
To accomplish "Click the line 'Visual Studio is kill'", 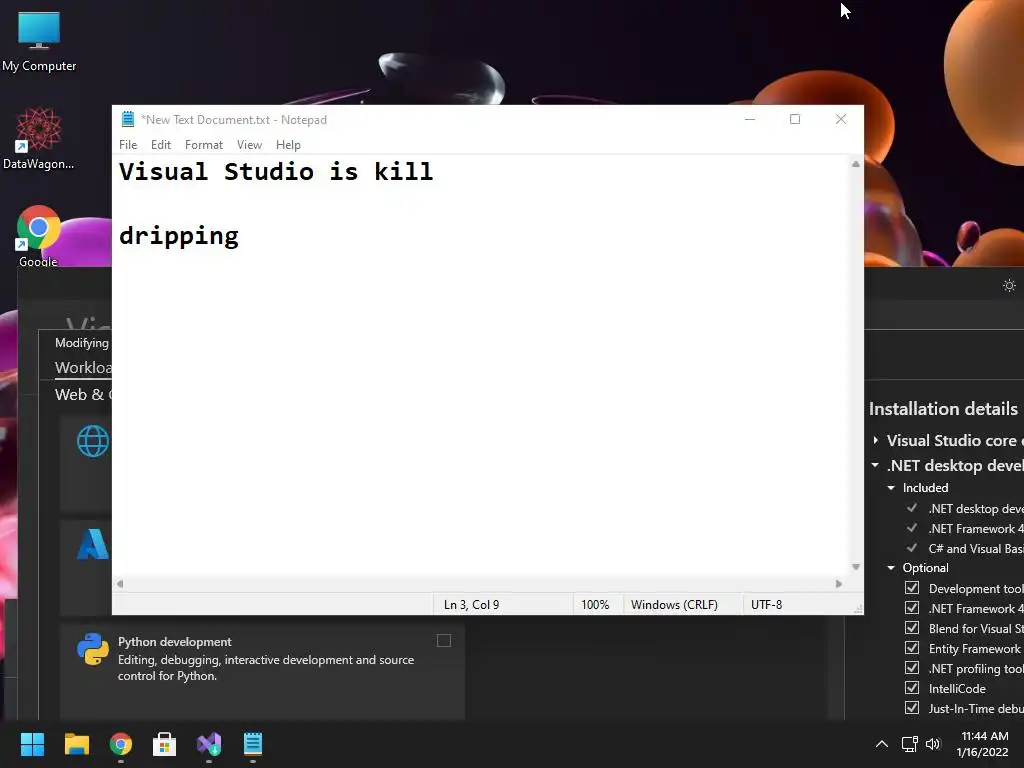I will (x=276, y=172).
